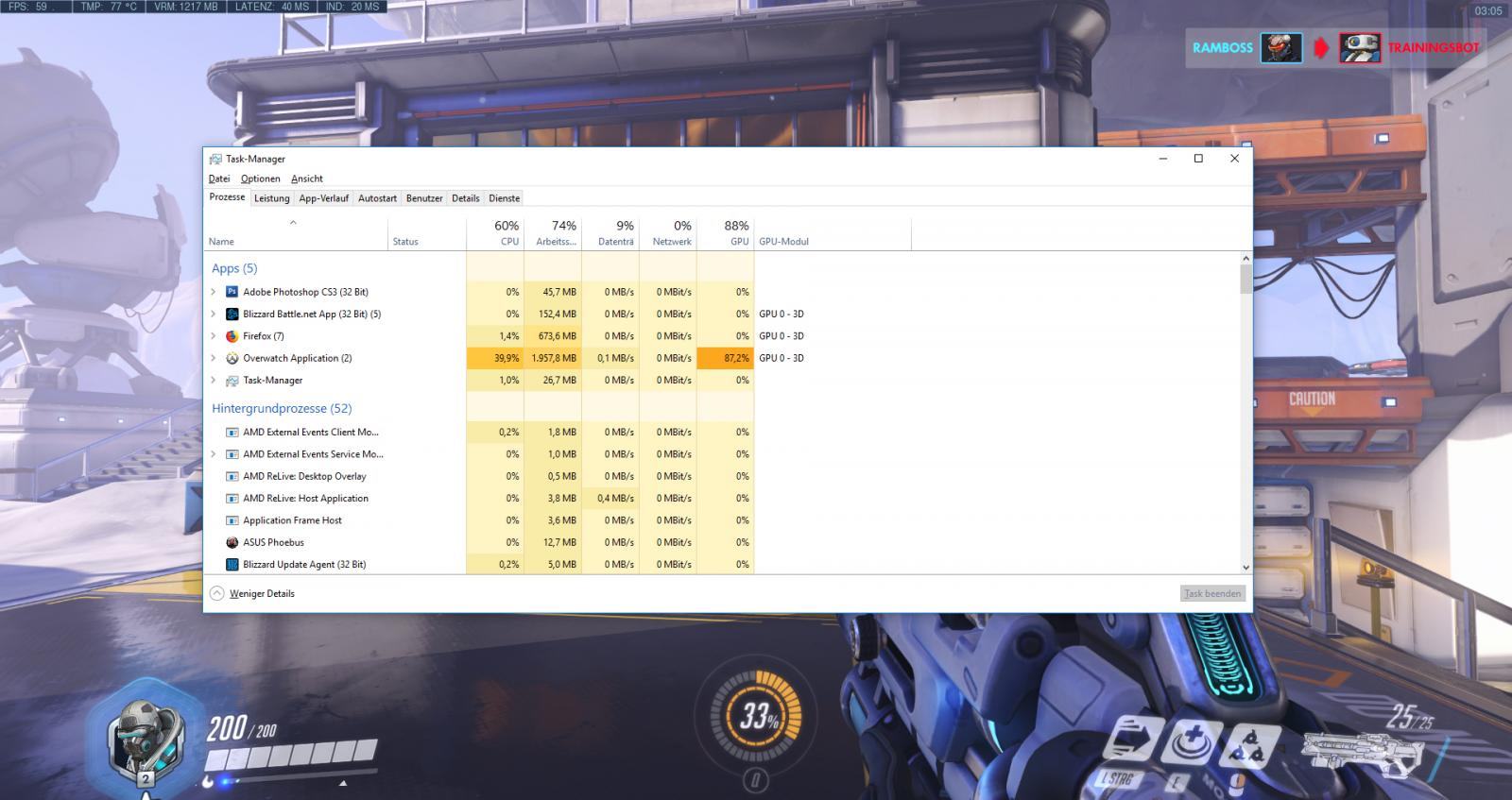
Task: Click the Adobe Photoshop CS3 process icon
Action: coord(232,292)
